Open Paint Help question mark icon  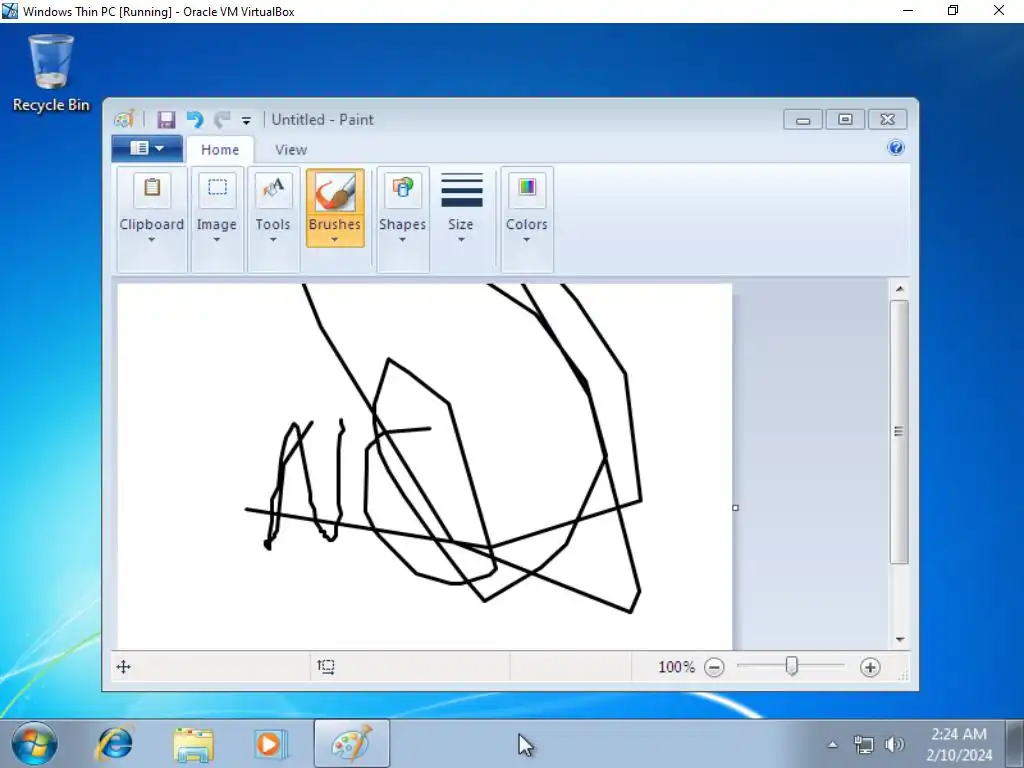(896, 148)
